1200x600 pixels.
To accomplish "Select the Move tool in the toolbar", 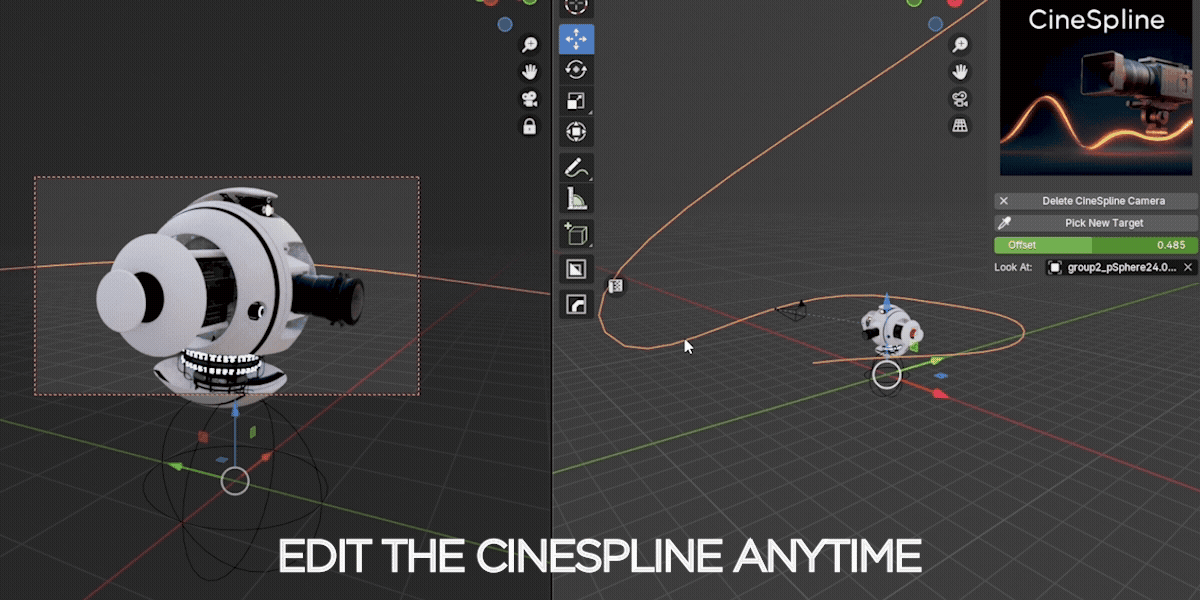I will coord(575,40).
